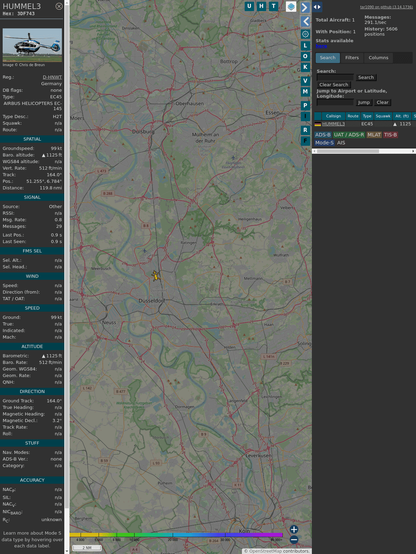This screenshot has height=554, width=416.
Task: Zoom out with the minus icon
Action: click(x=294, y=540)
